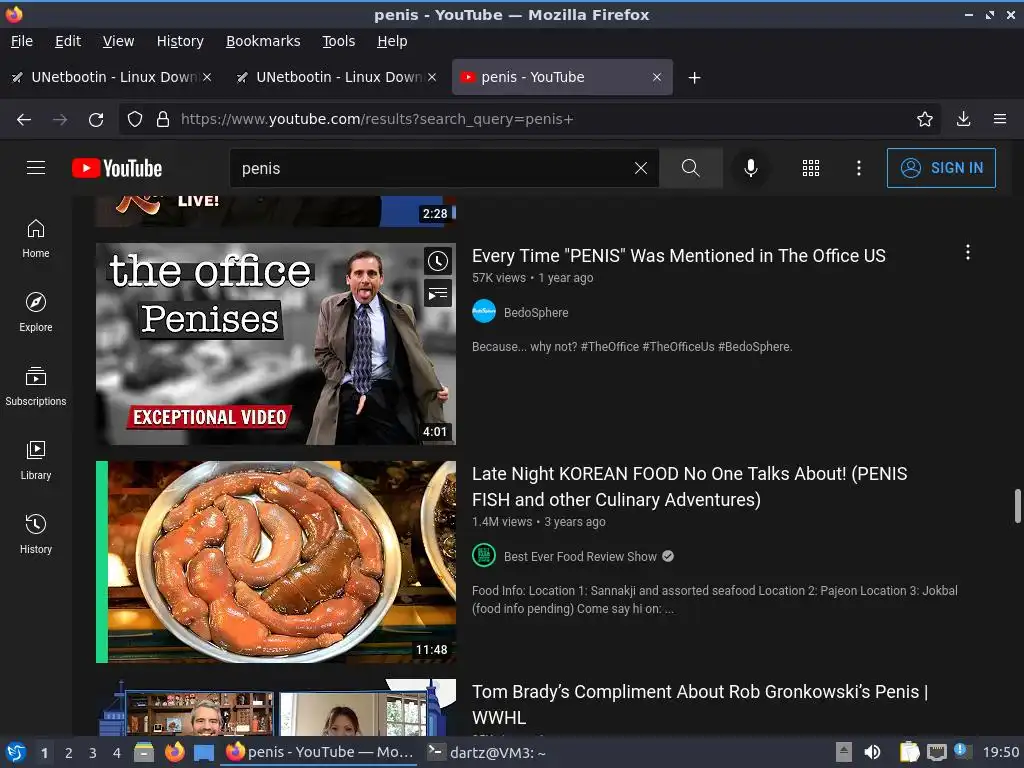Open the History menu in menu bar
1024x768 pixels.
(x=180, y=41)
